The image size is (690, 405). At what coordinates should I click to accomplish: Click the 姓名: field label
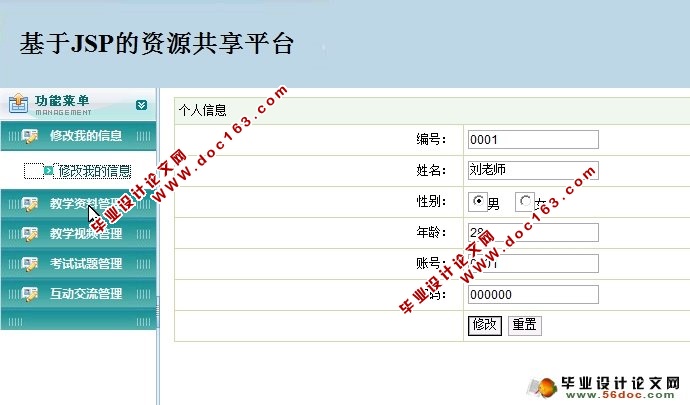[431, 170]
